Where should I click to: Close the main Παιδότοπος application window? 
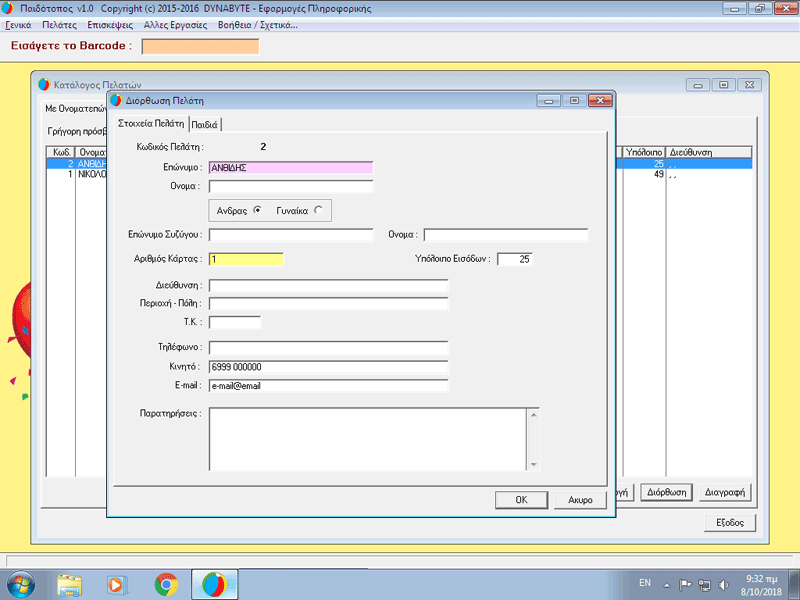786,8
